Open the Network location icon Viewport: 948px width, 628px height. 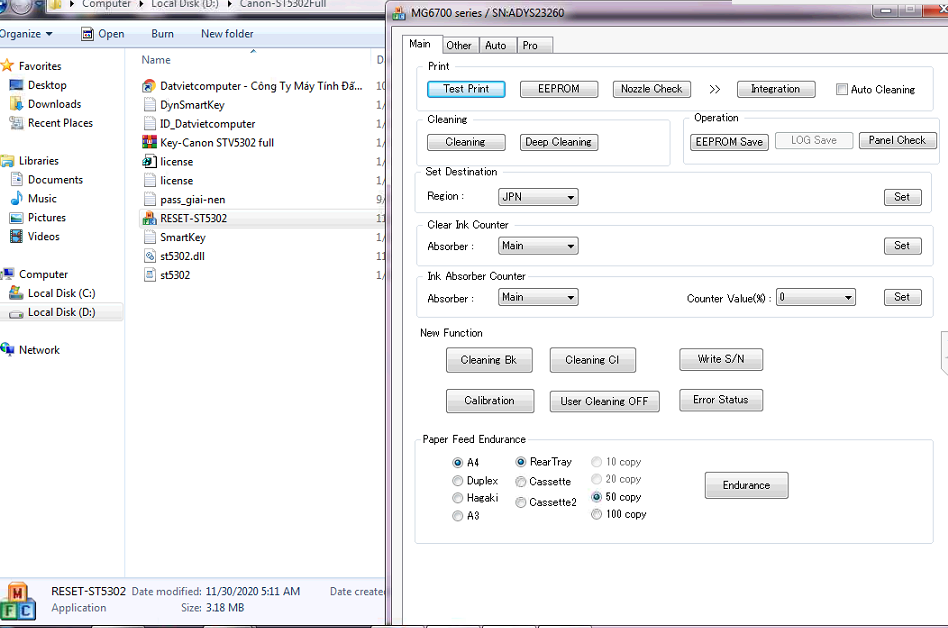(9, 350)
